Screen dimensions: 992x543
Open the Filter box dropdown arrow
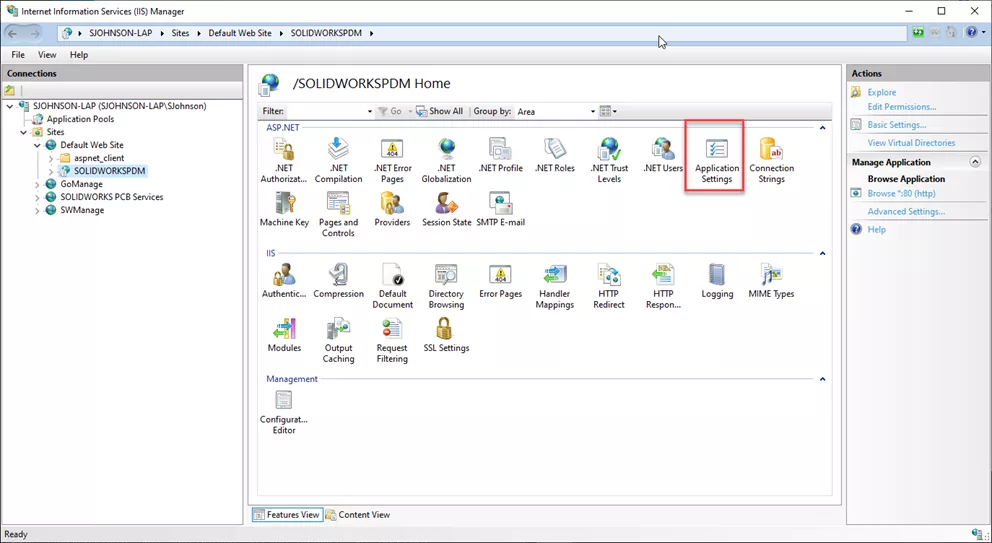click(370, 111)
